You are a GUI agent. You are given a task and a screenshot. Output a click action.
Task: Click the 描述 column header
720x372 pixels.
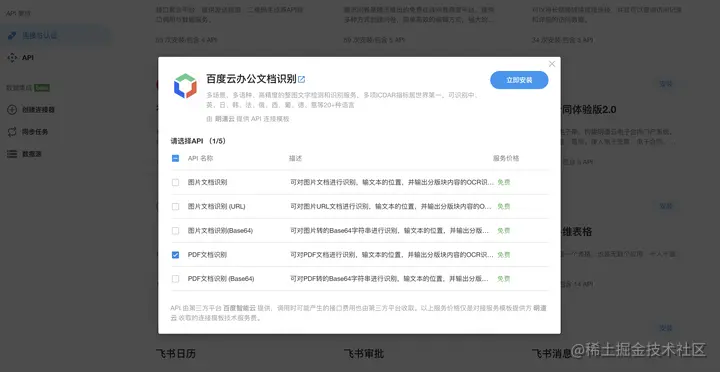295,158
